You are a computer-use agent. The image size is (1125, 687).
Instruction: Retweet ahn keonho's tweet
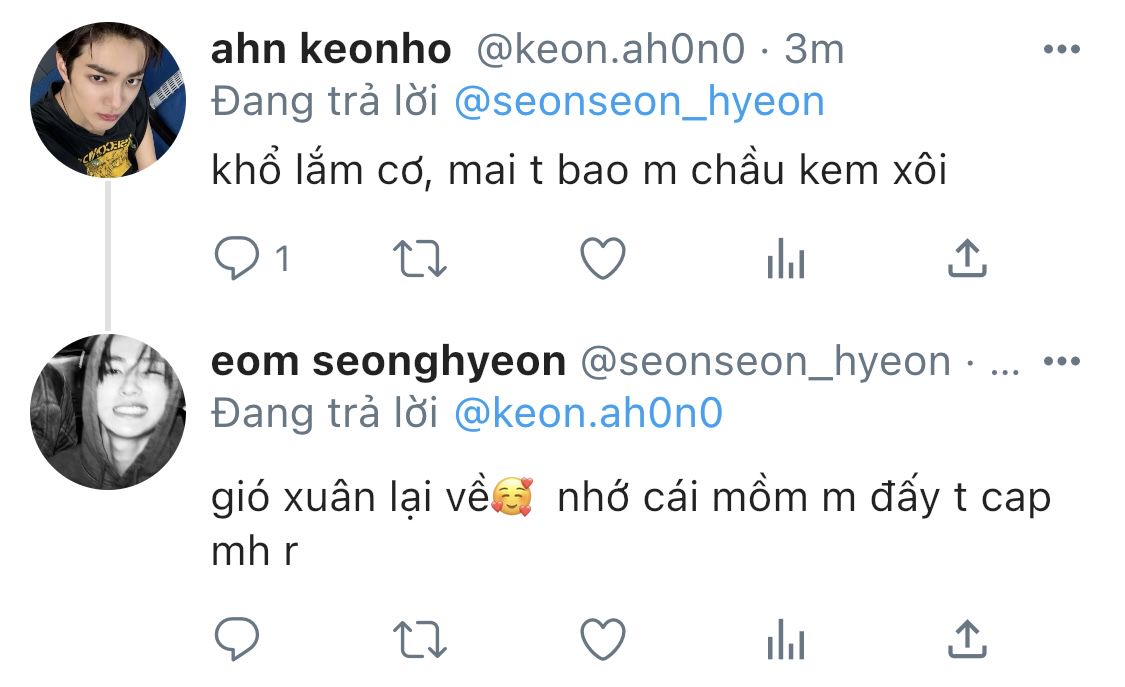(x=420, y=260)
